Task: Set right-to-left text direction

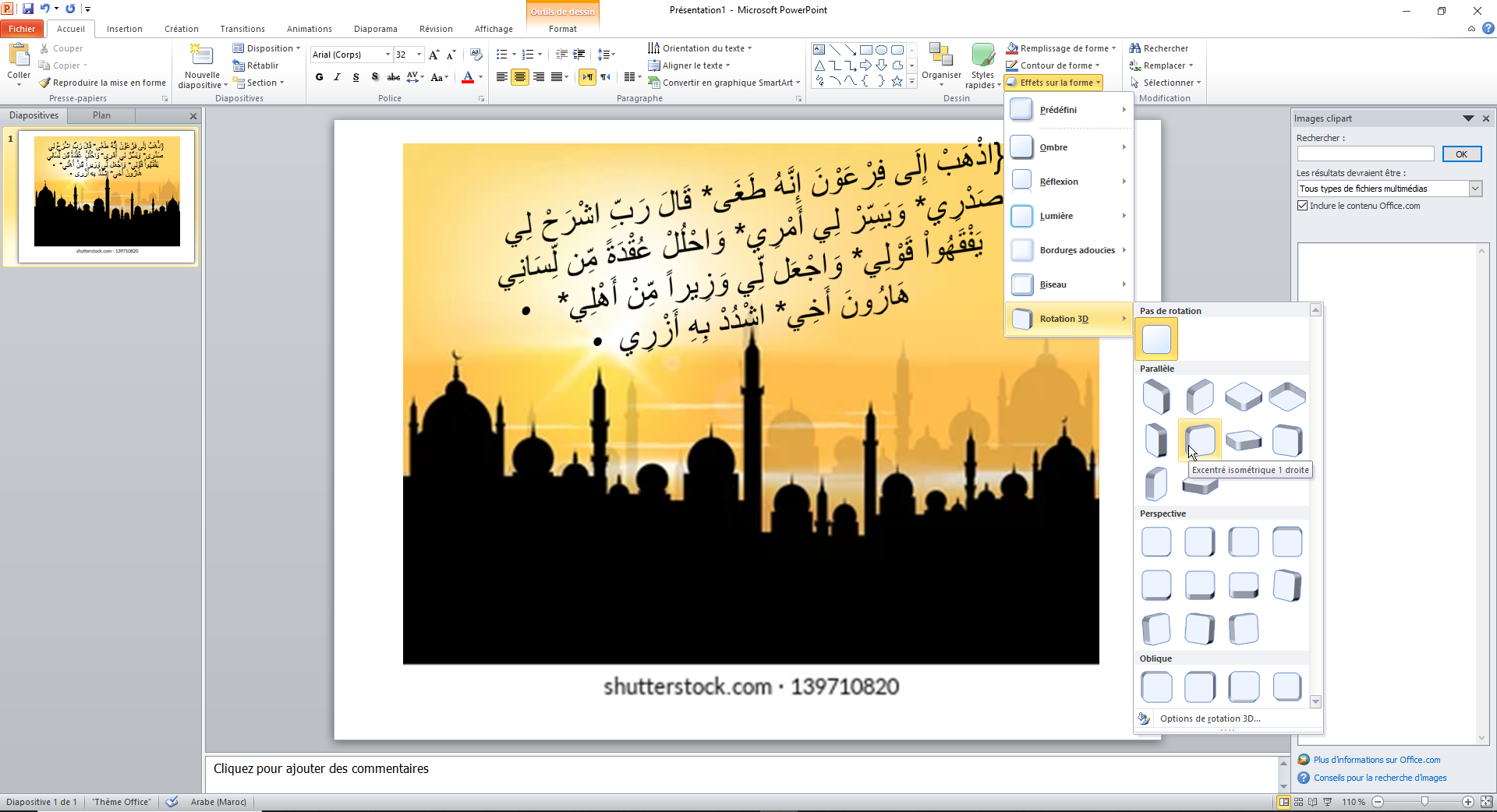Action: tap(606, 77)
